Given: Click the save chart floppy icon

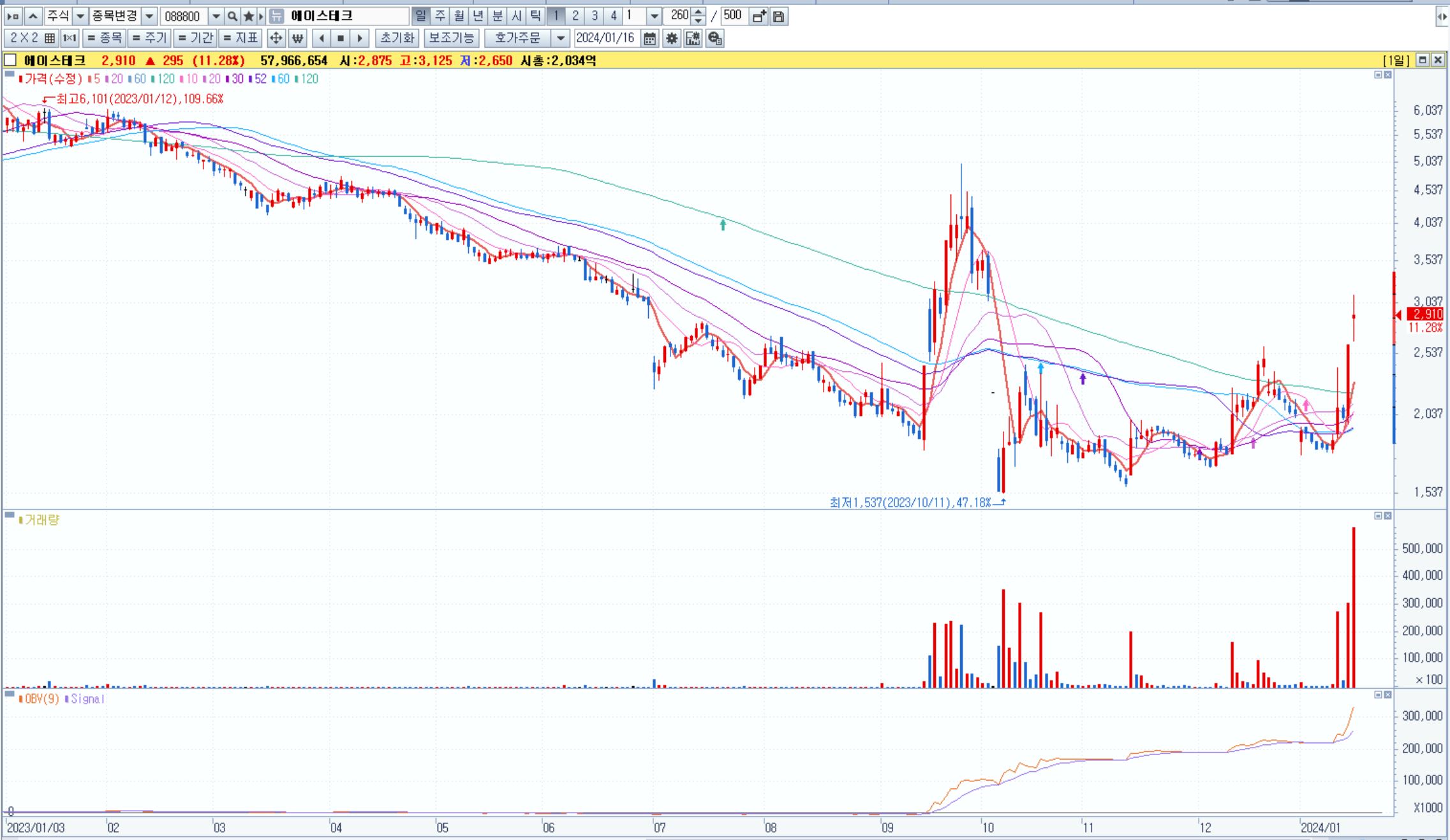Looking at the screenshot, I should 778,16.
